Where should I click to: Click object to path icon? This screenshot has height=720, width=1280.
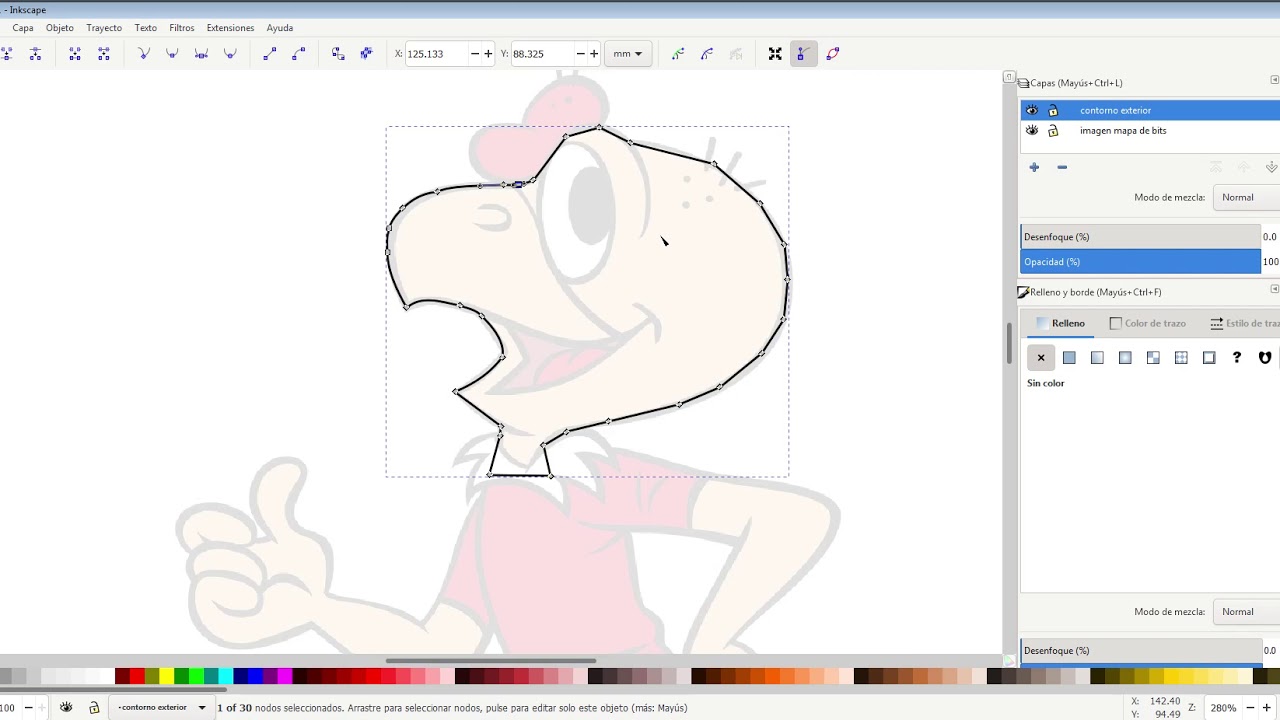(x=338, y=54)
